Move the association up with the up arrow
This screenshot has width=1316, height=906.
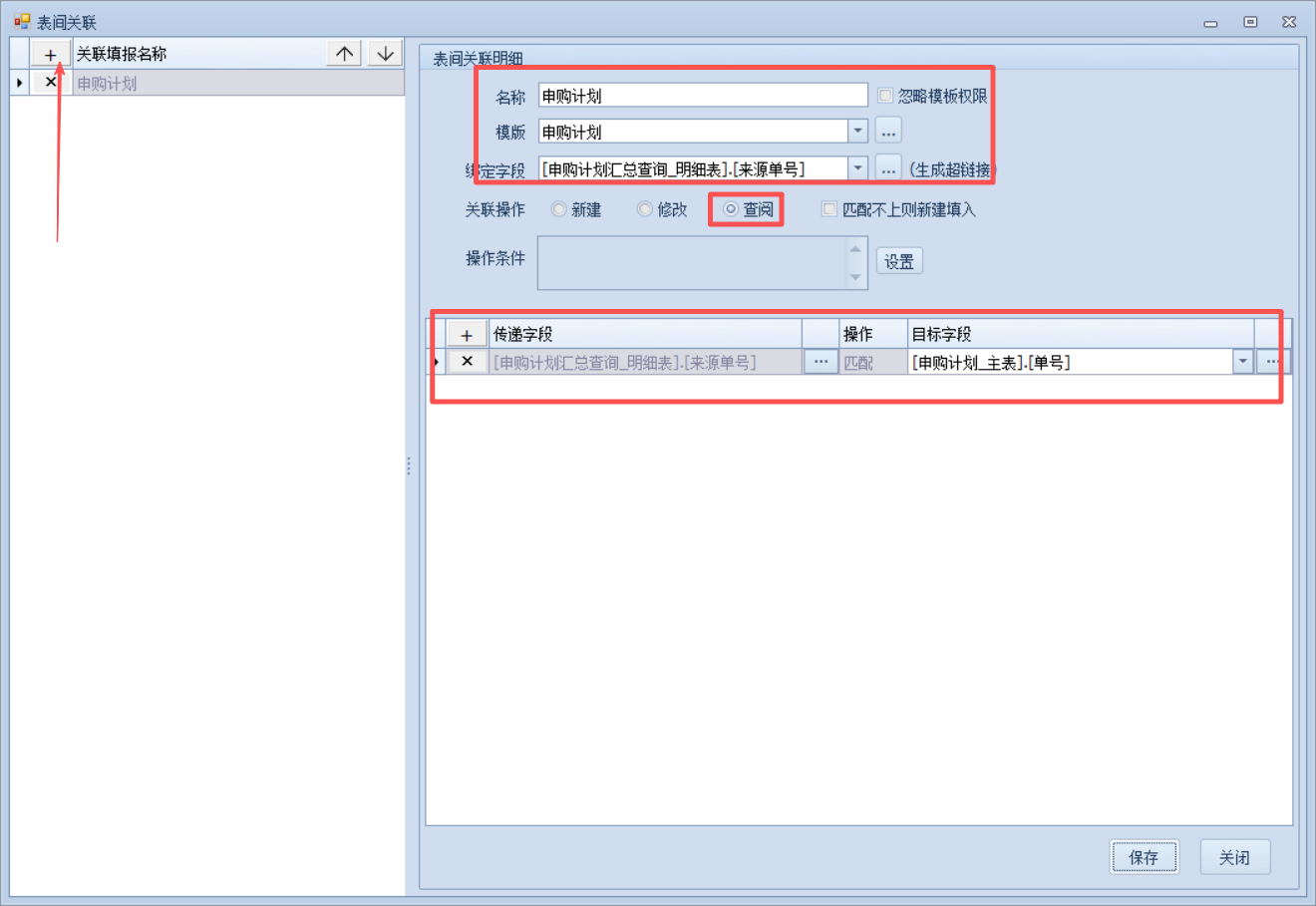coord(344,54)
